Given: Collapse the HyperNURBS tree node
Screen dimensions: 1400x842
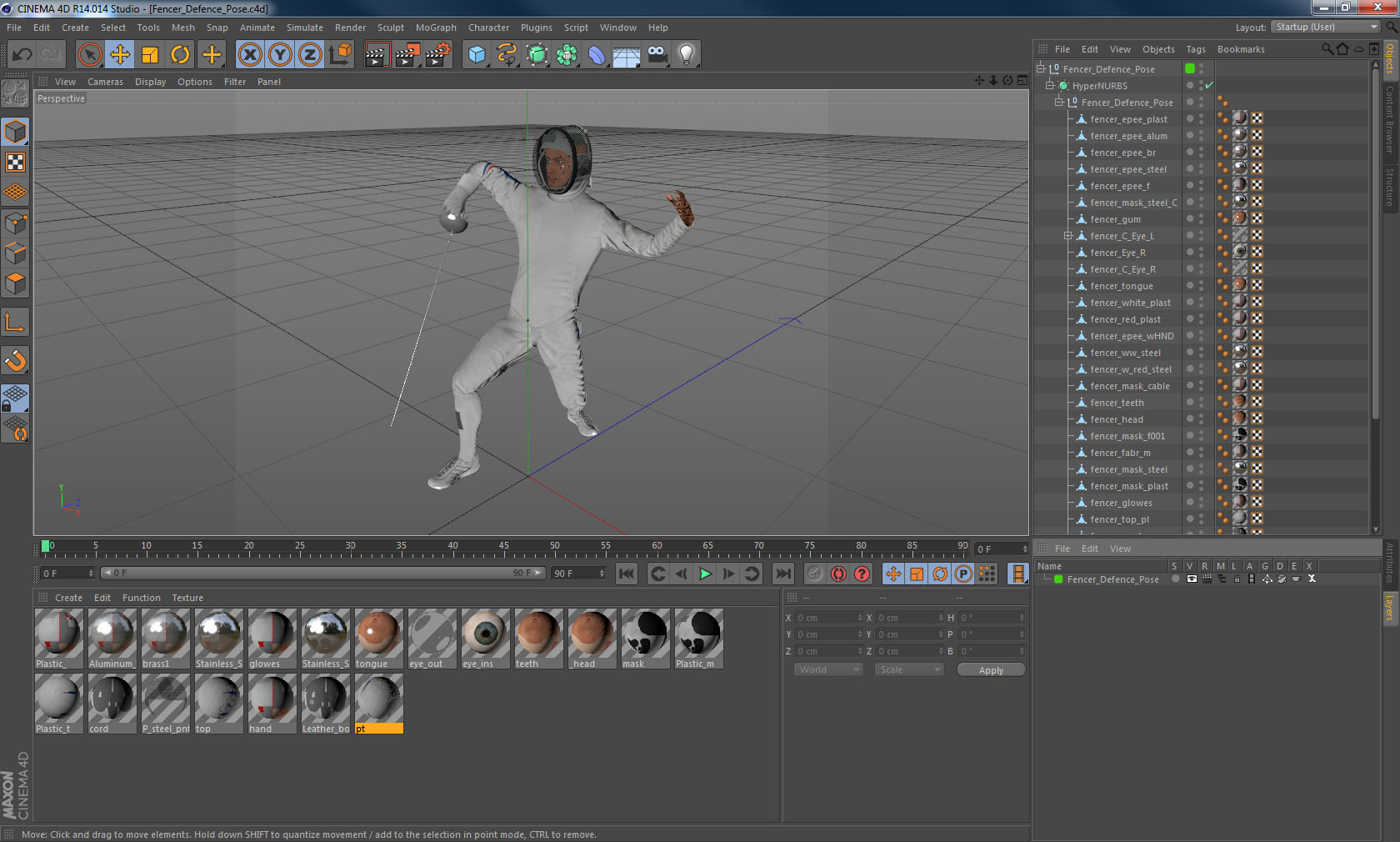Looking at the screenshot, I should click(1050, 85).
